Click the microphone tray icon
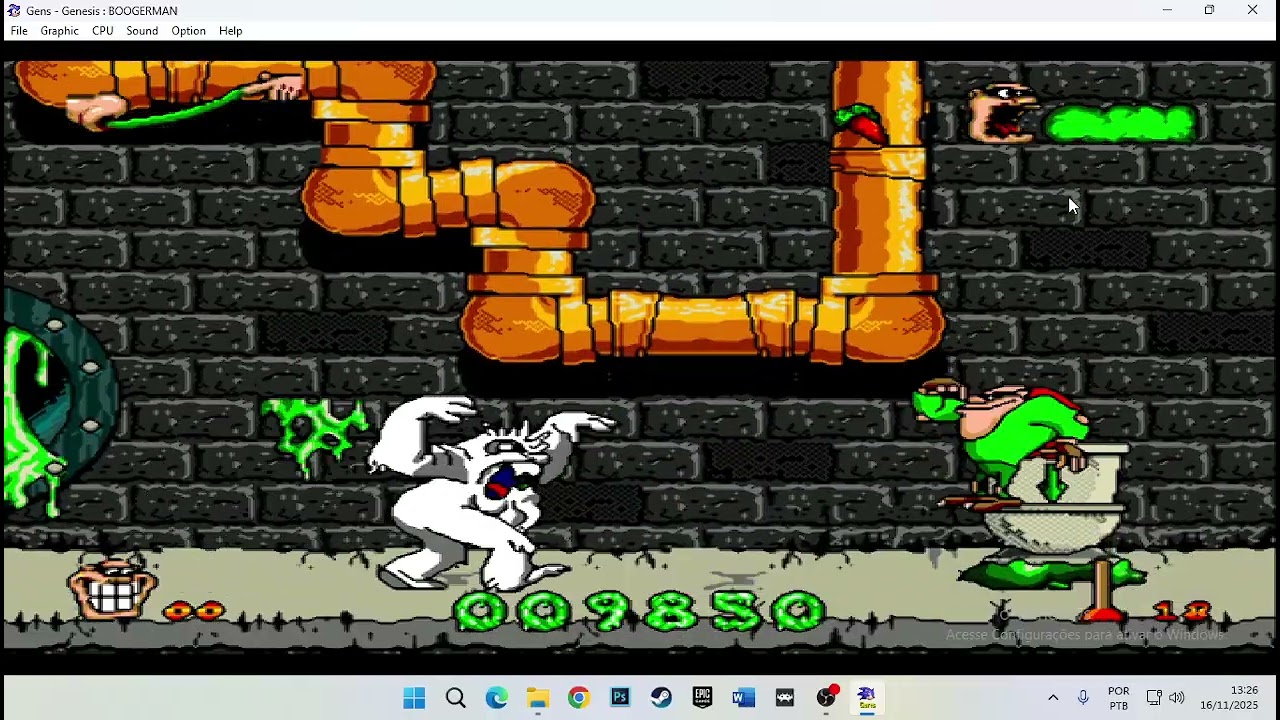This screenshot has height=720, width=1280. tap(1083, 698)
